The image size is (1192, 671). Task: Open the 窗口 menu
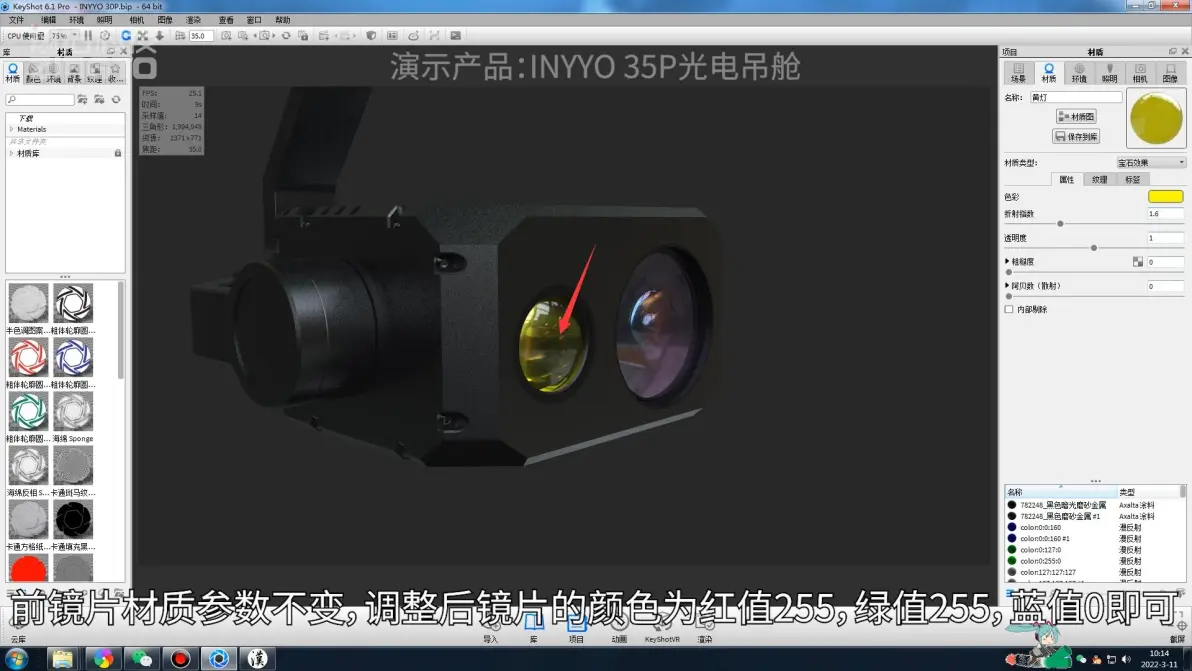pyautogui.click(x=254, y=20)
